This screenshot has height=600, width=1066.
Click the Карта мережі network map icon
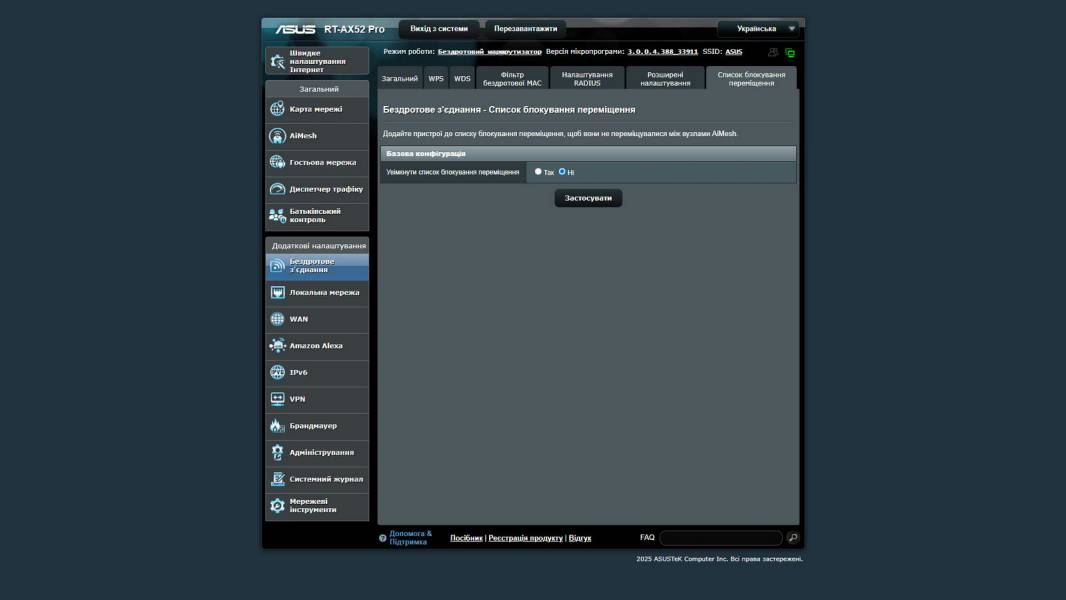pyautogui.click(x=278, y=109)
